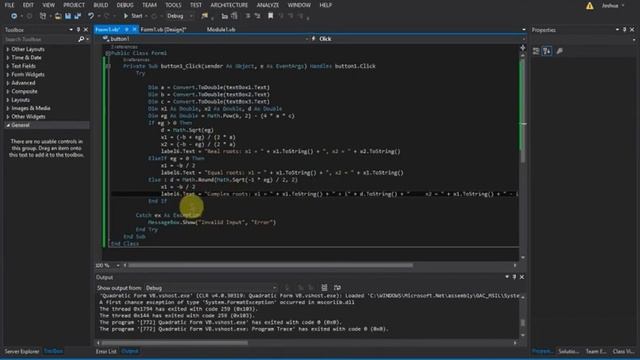Switch to the Module1.vb tab
This screenshot has height=360, width=640.
[221, 29]
